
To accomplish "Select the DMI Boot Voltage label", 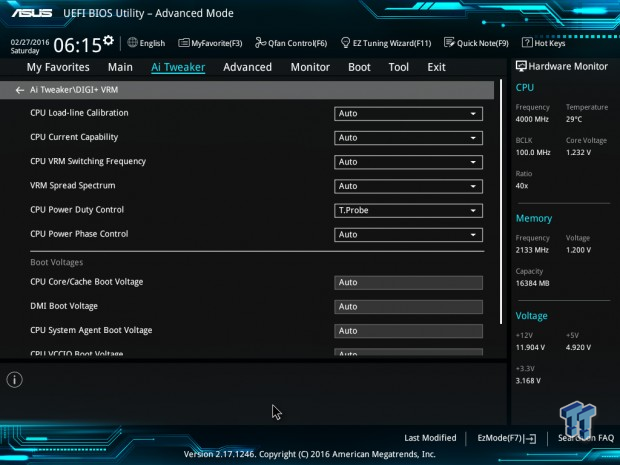I will (64, 306).
